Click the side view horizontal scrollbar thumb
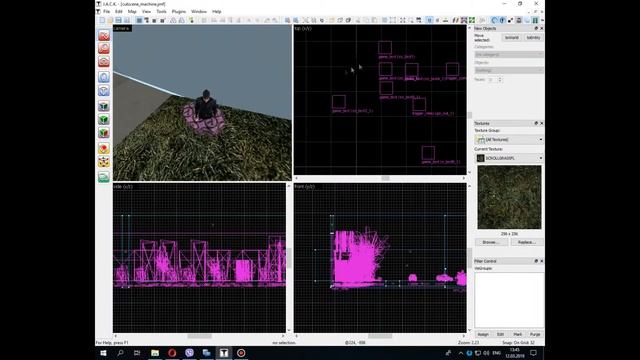The image size is (640, 360). coord(199,336)
